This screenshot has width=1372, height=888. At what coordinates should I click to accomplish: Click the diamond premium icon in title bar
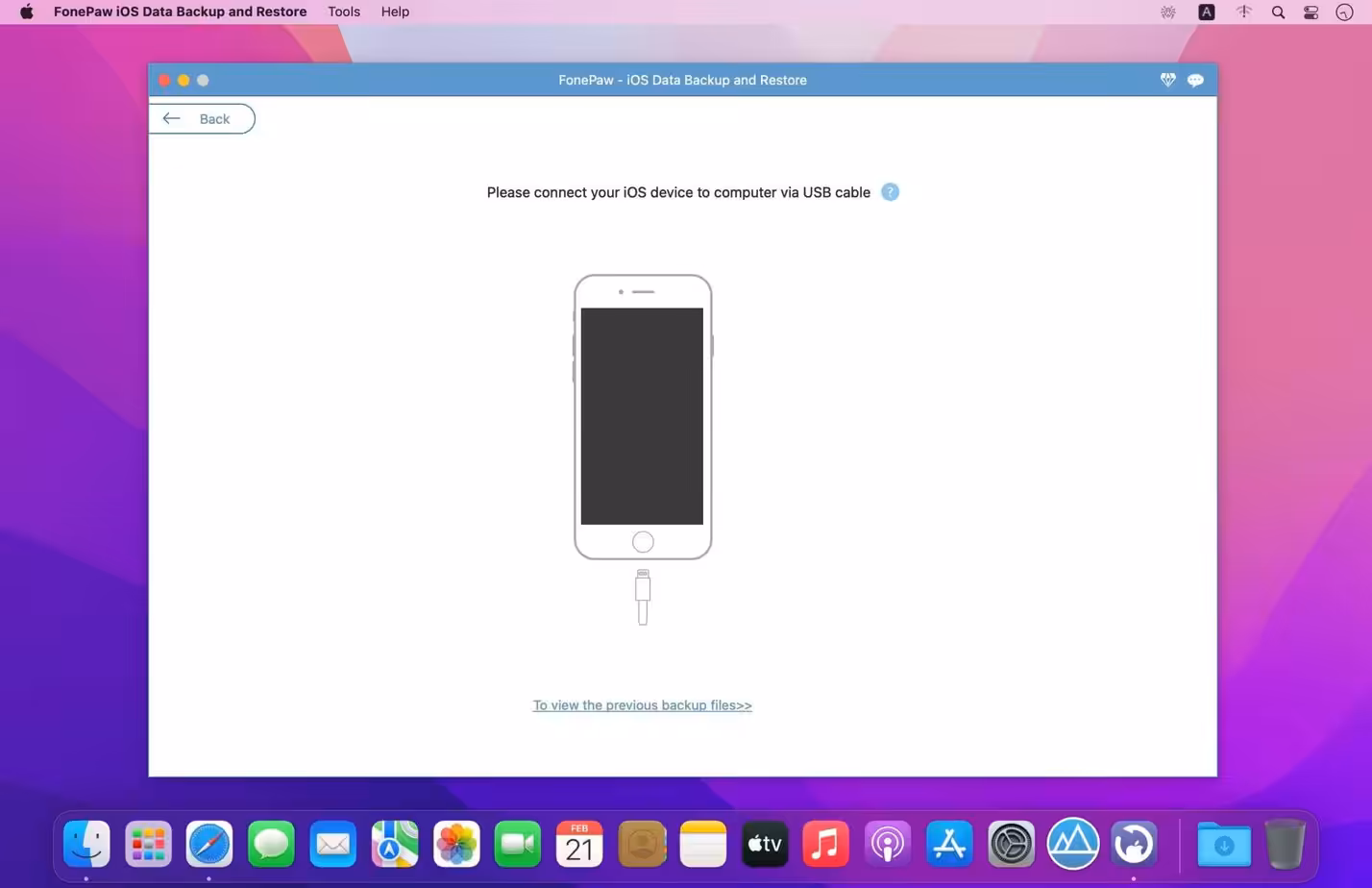[x=1167, y=80]
